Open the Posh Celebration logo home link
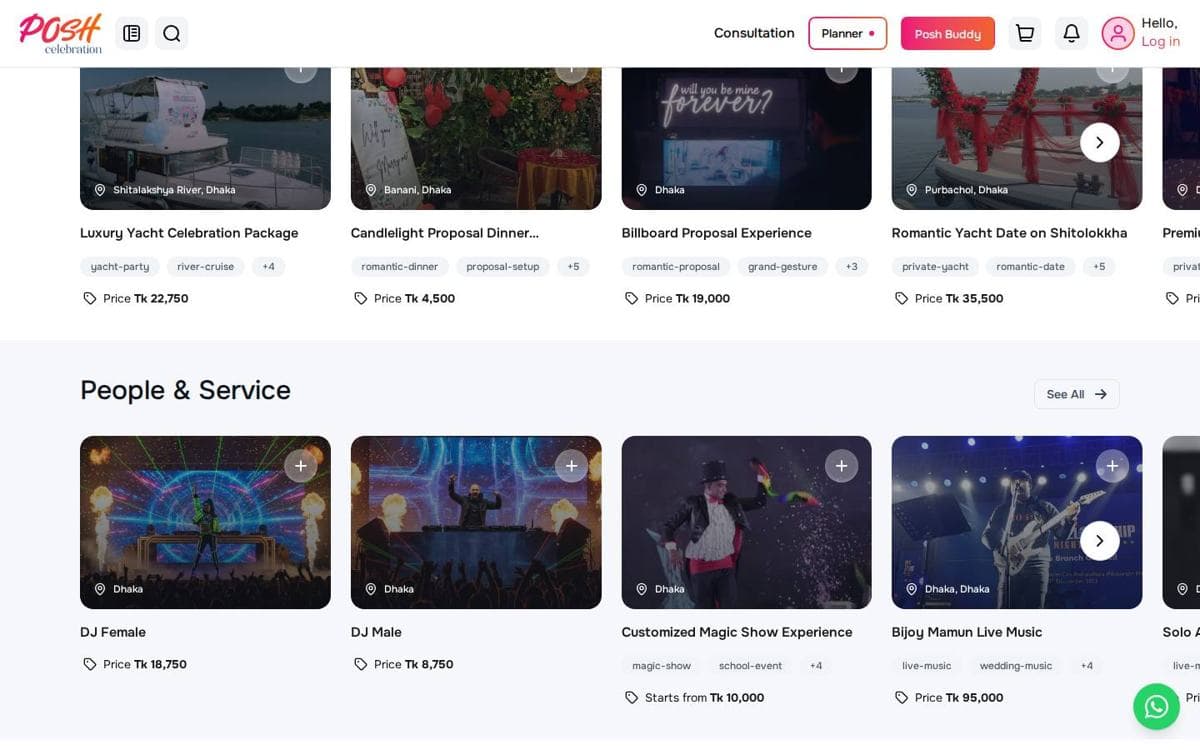 point(61,33)
